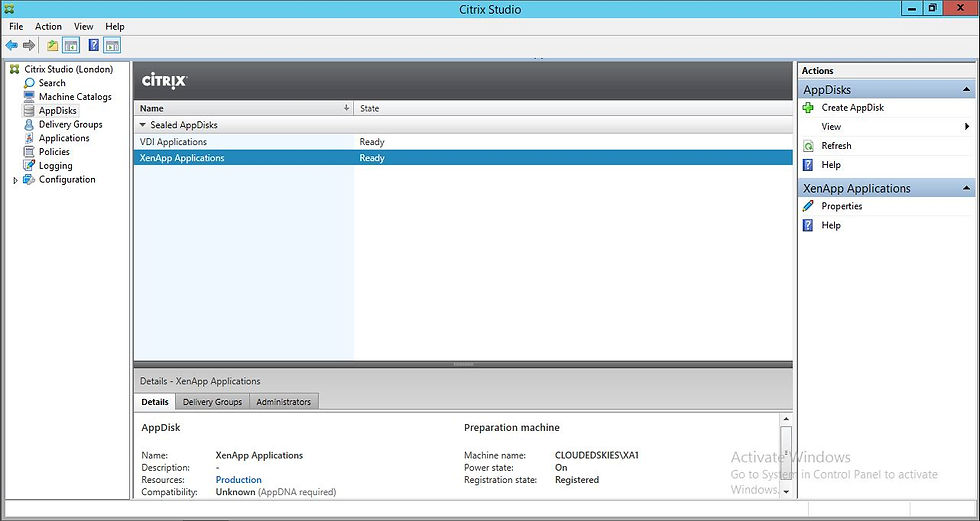
Task: Click the Policies icon in tree
Action: 29,152
